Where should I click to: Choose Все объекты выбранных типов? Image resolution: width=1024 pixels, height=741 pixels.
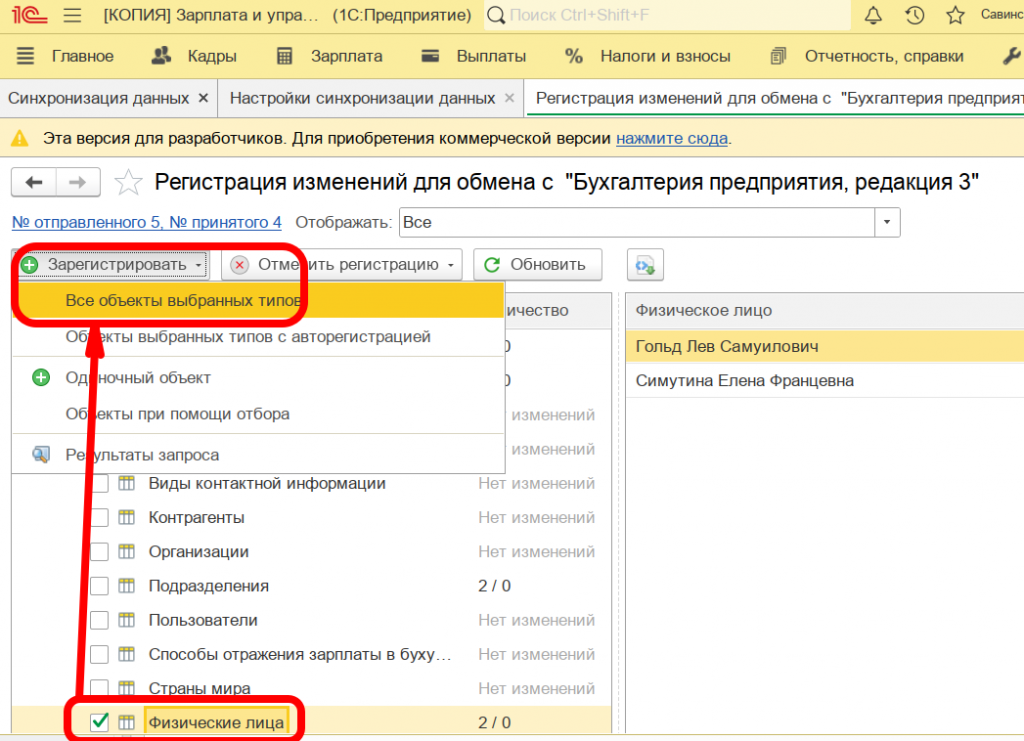(x=258, y=300)
